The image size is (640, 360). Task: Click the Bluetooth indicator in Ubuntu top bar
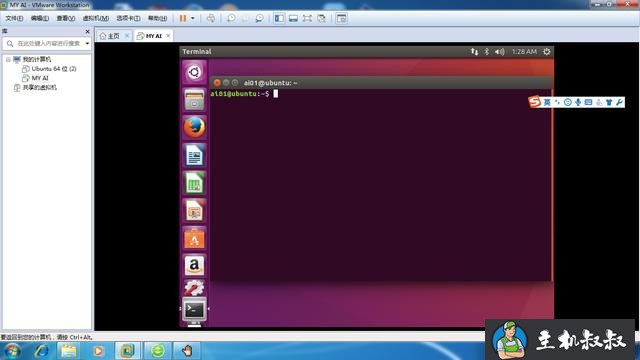(487, 52)
